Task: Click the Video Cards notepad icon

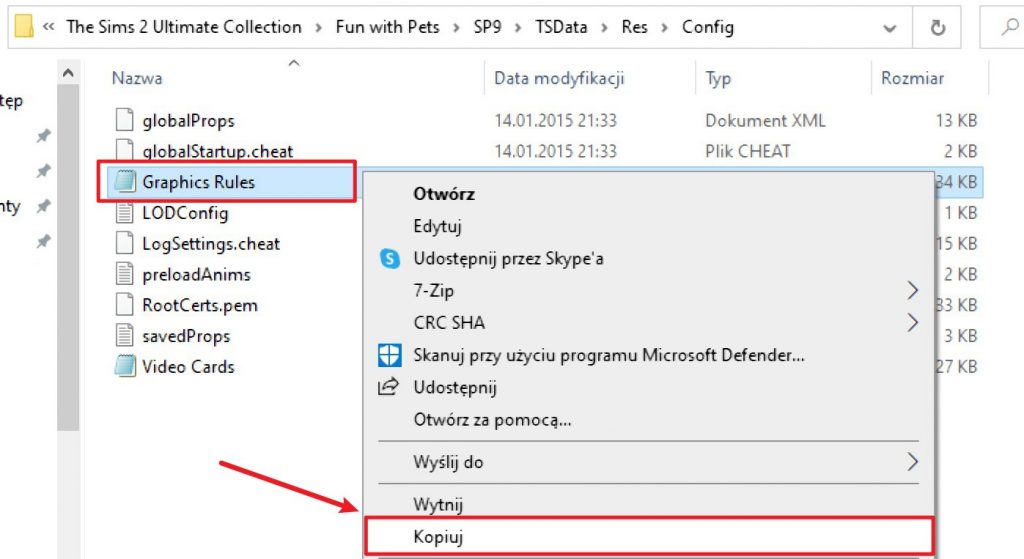Action: click(x=125, y=366)
